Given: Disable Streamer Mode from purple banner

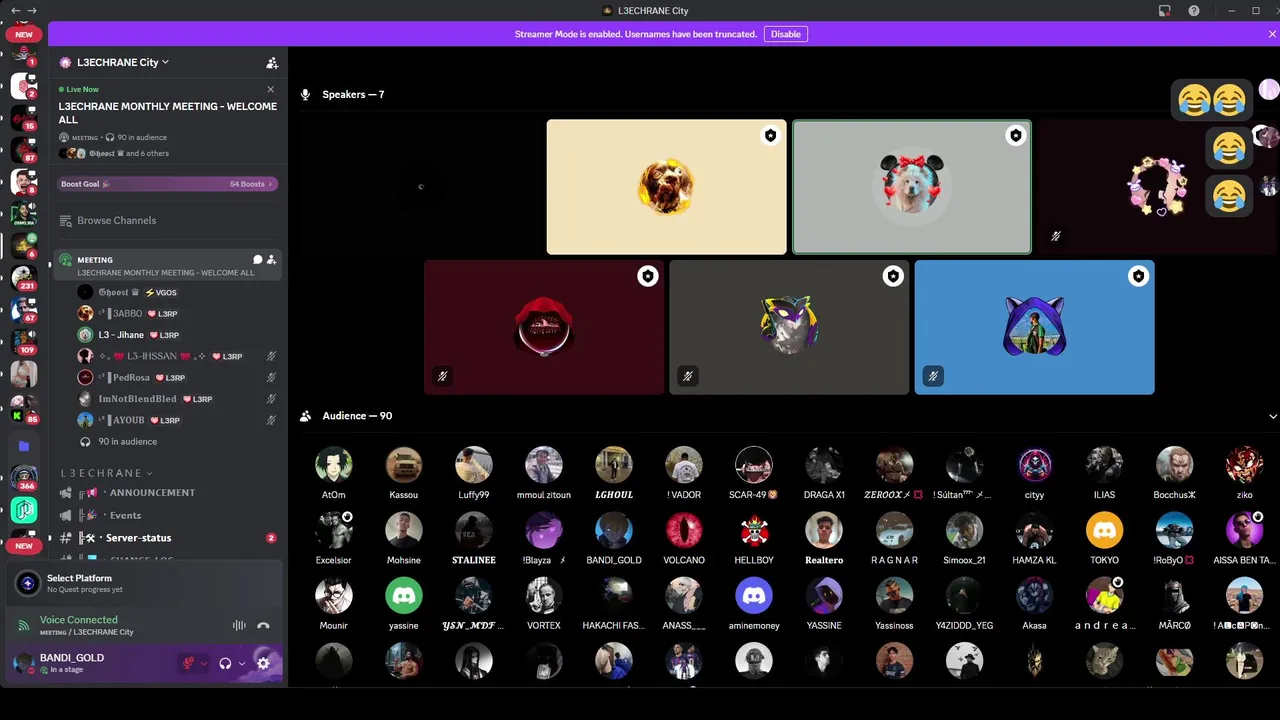Looking at the screenshot, I should pos(786,34).
